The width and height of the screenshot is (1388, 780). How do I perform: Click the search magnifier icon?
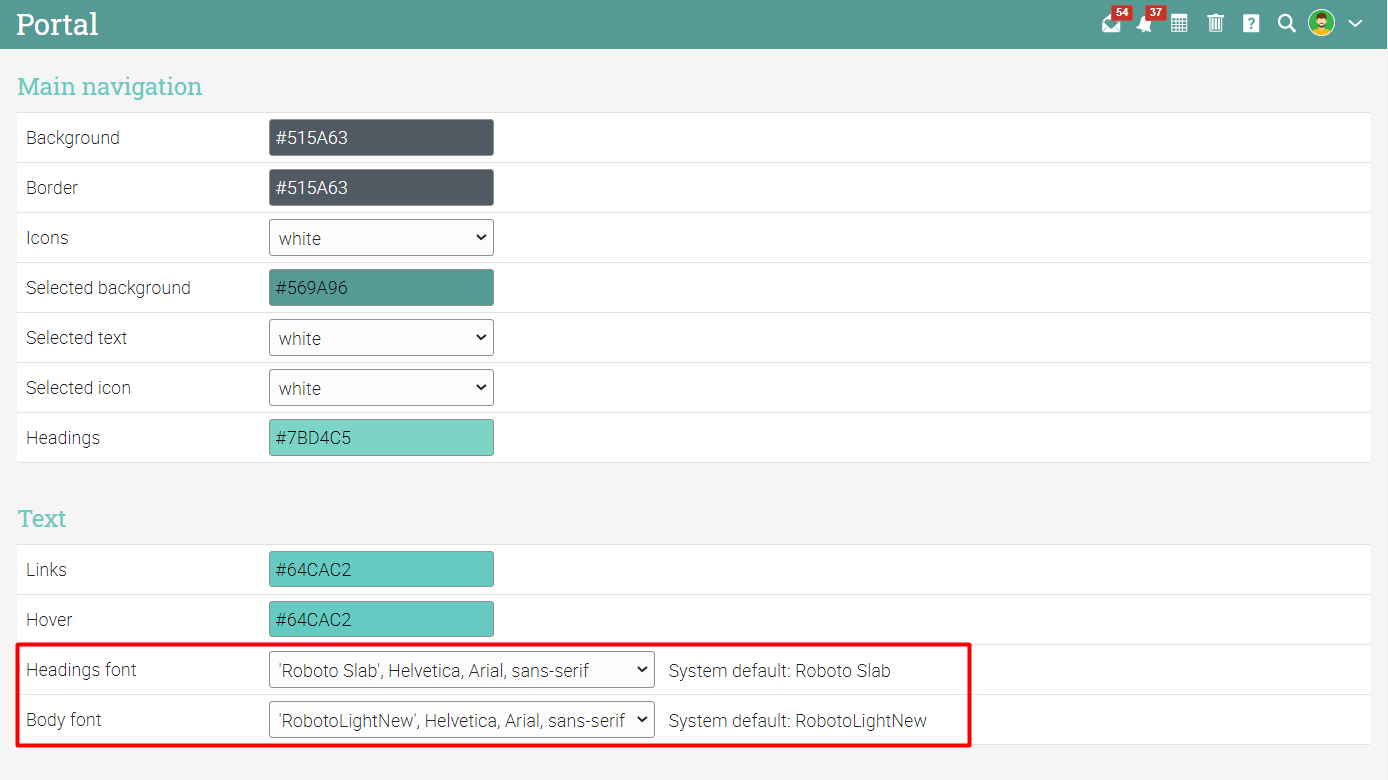click(1287, 23)
